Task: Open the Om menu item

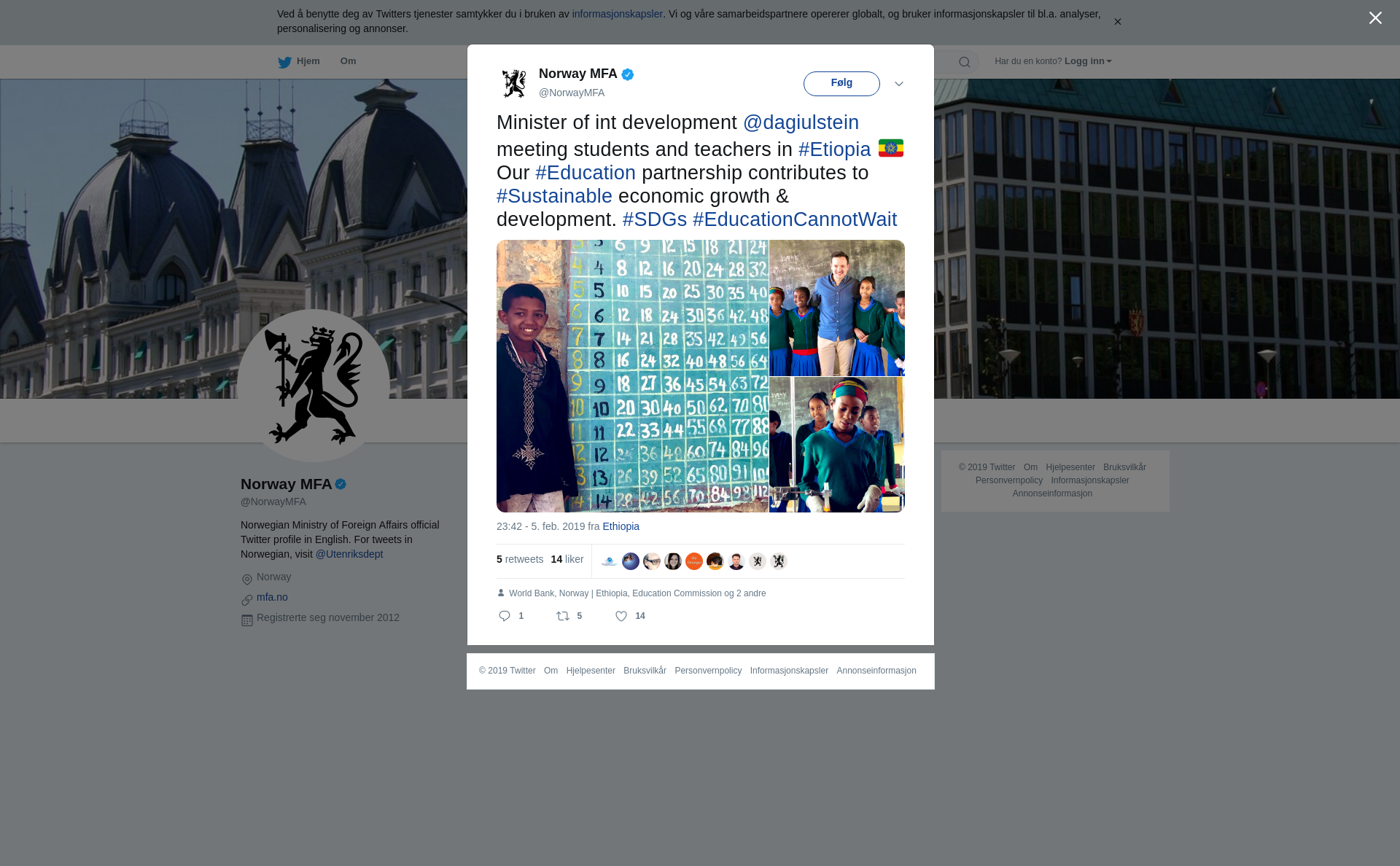Action: pos(348,61)
